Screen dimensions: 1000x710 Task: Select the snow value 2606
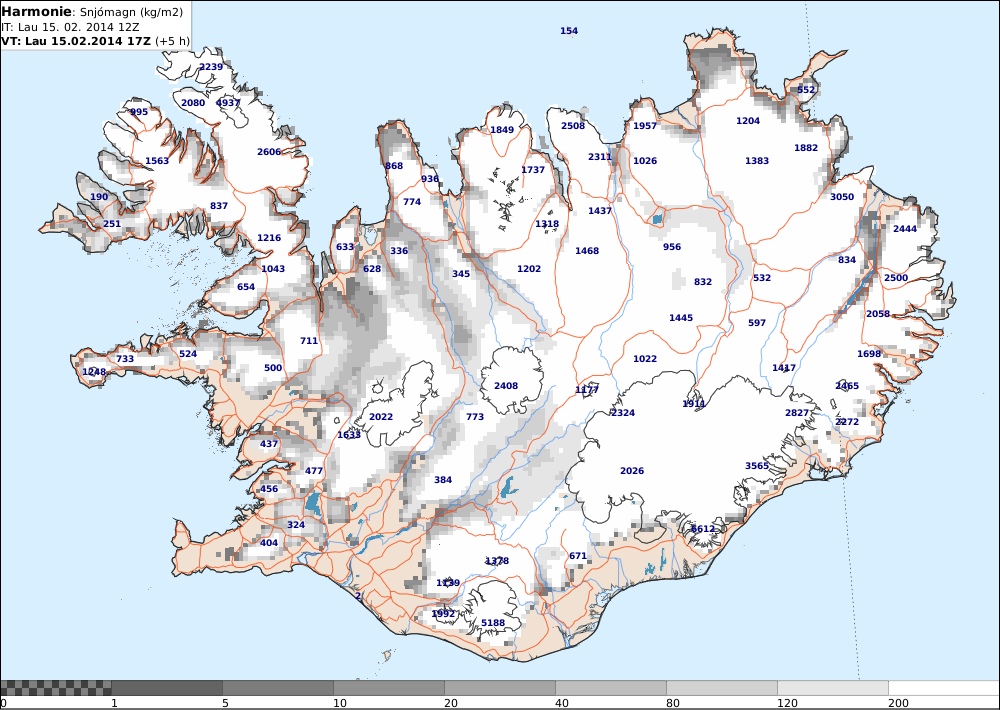269,152
